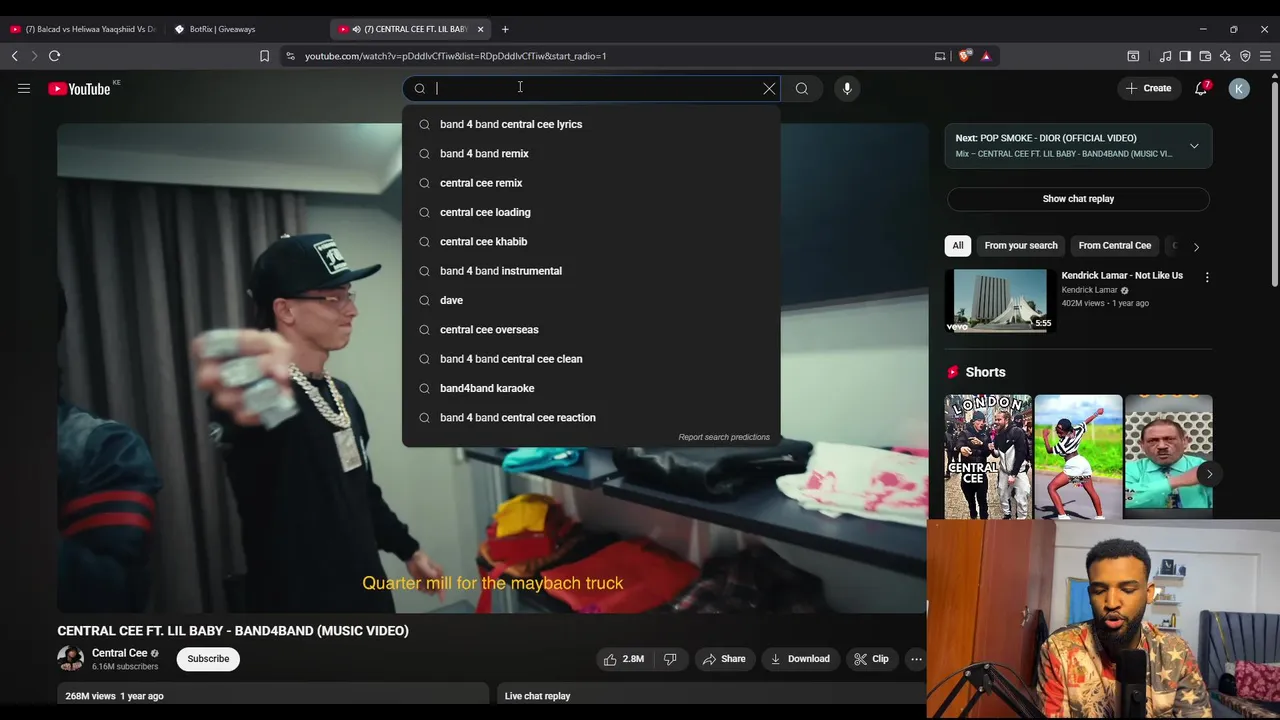Select suggestion 'central cee khabib'
1280x720 pixels.
591,242
